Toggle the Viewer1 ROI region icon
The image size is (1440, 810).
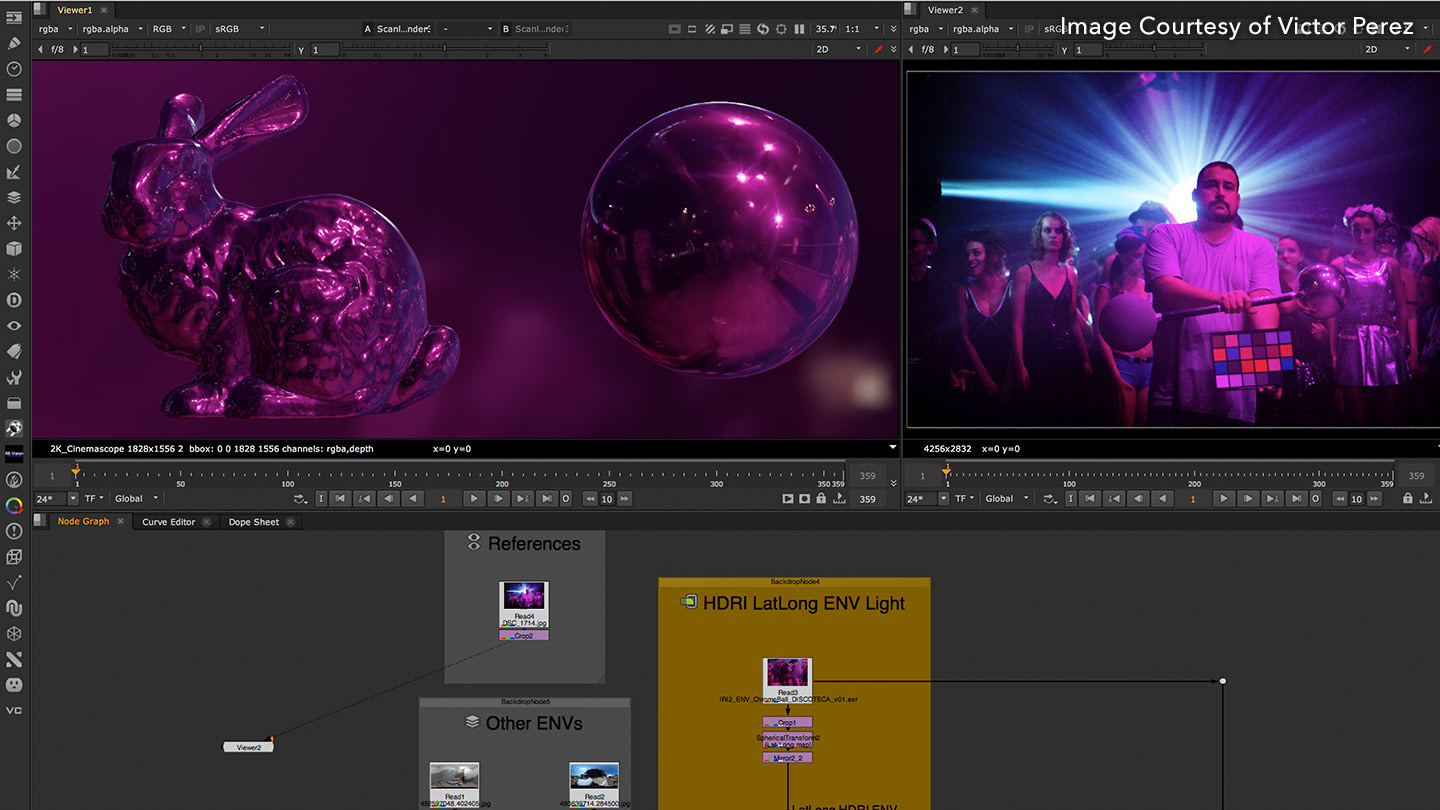(x=781, y=29)
